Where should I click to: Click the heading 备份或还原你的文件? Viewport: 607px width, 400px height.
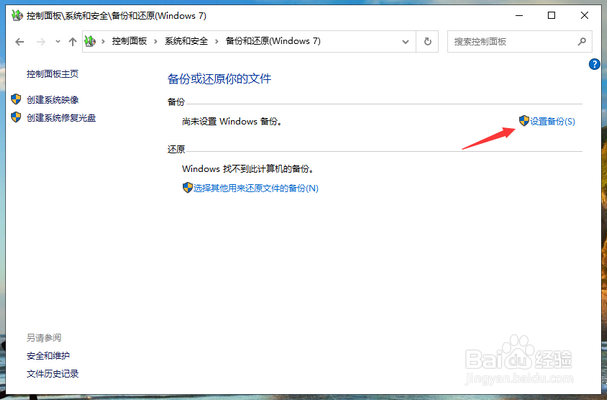coord(219,79)
